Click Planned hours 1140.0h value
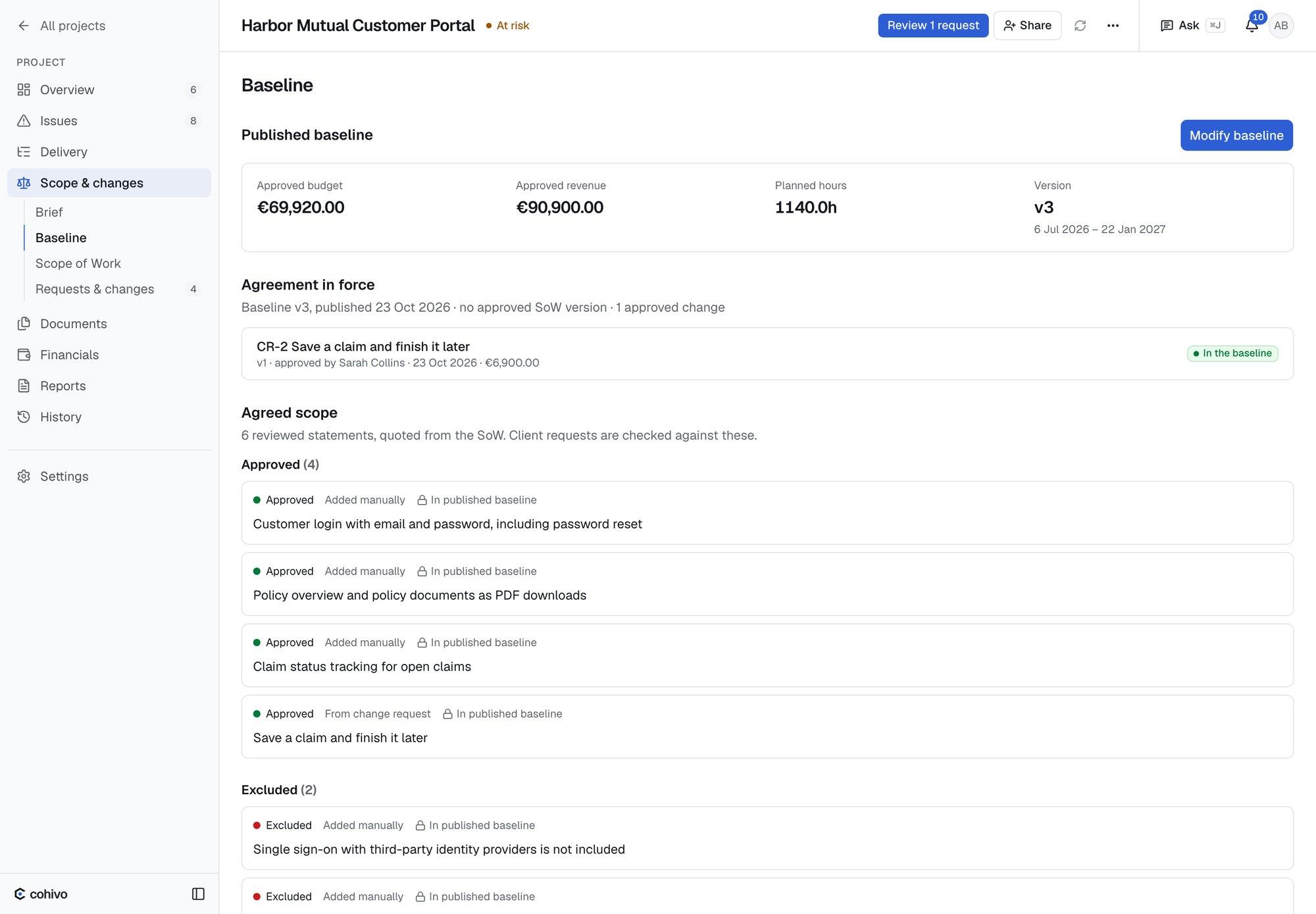The width and height of the screenshot is (1316, 914). coord(805,207)
